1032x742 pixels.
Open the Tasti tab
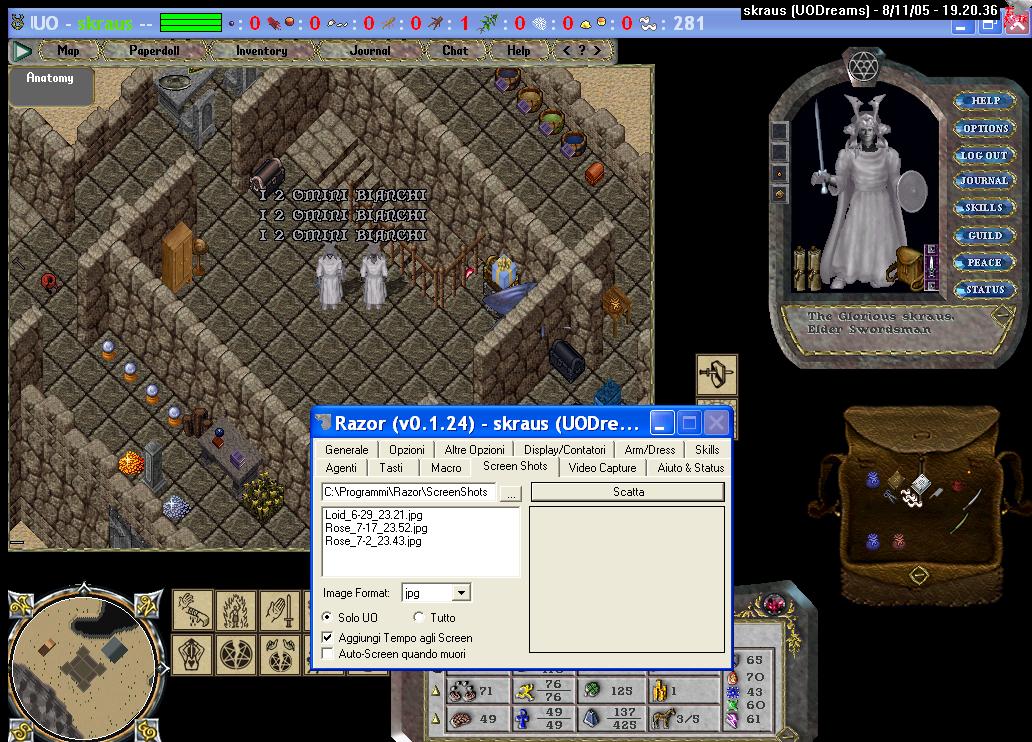click(391, 467)
